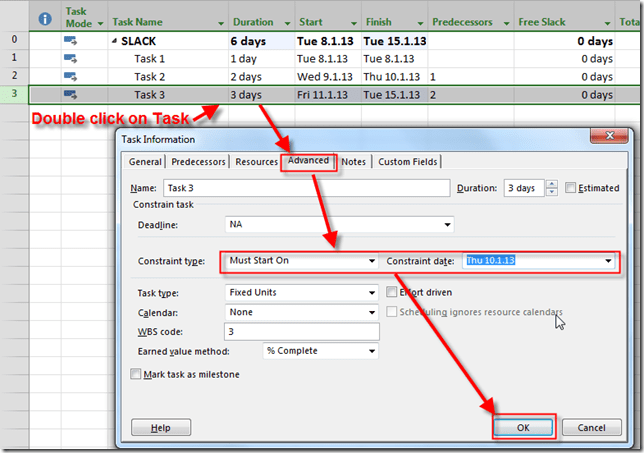Open the Notes tab

[353, 162]
